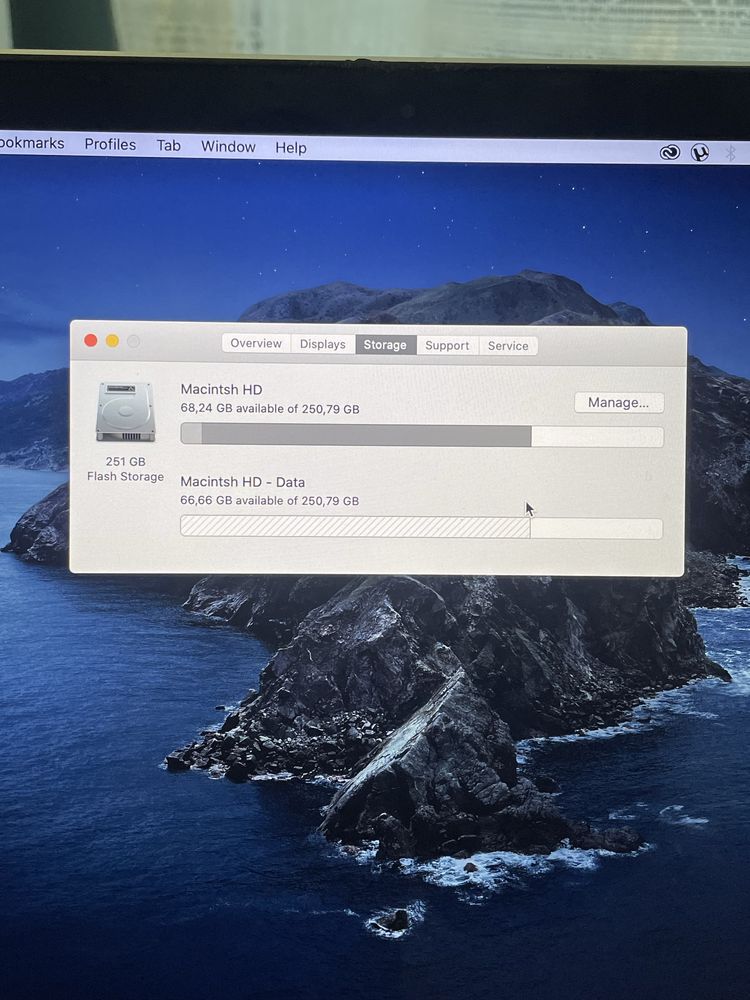Click the 251 GB label
The width and height of the screenshot is (750, 1000).
(126, 461)
